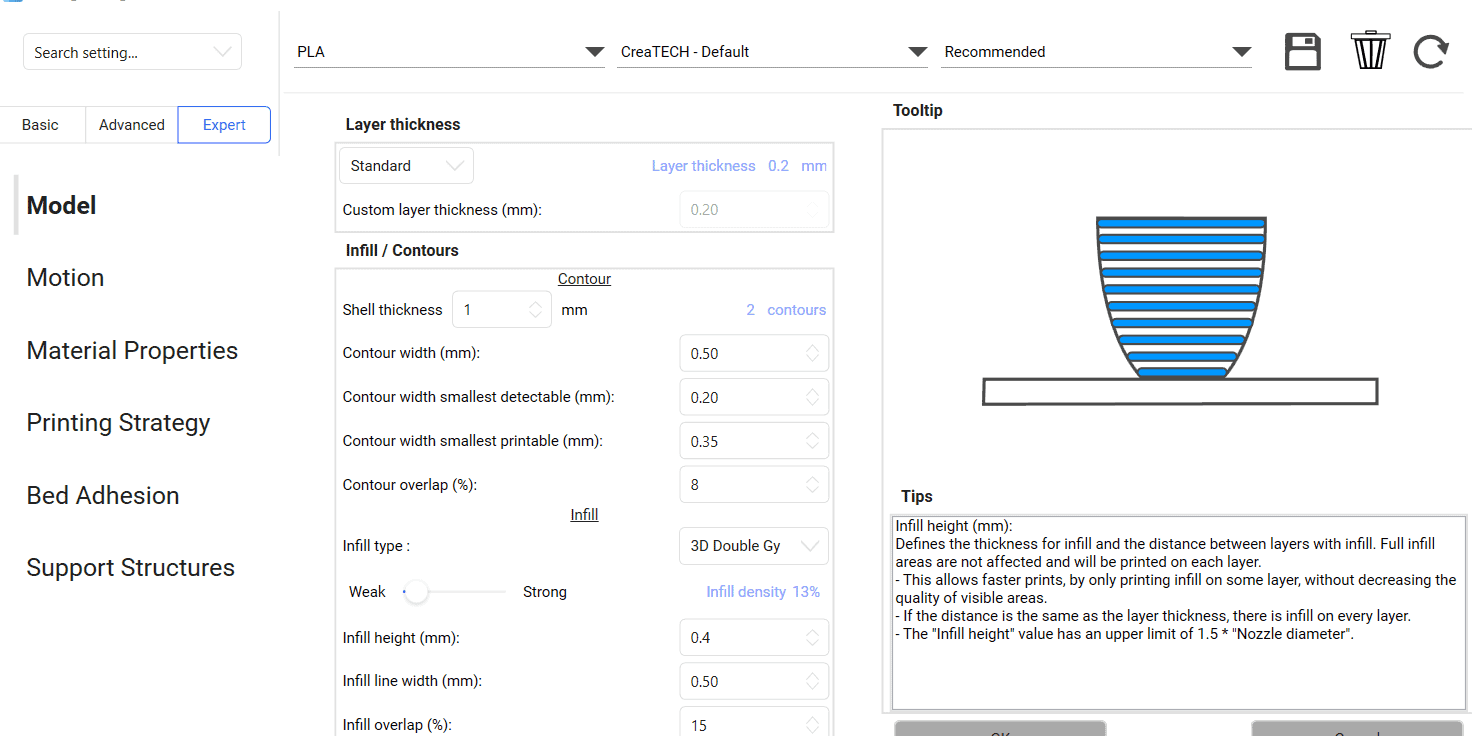1472x736 pixels.
Task: Click the infill density Weak-Strong slider handle
Action: pyautogui.click(x=416, y=592)
